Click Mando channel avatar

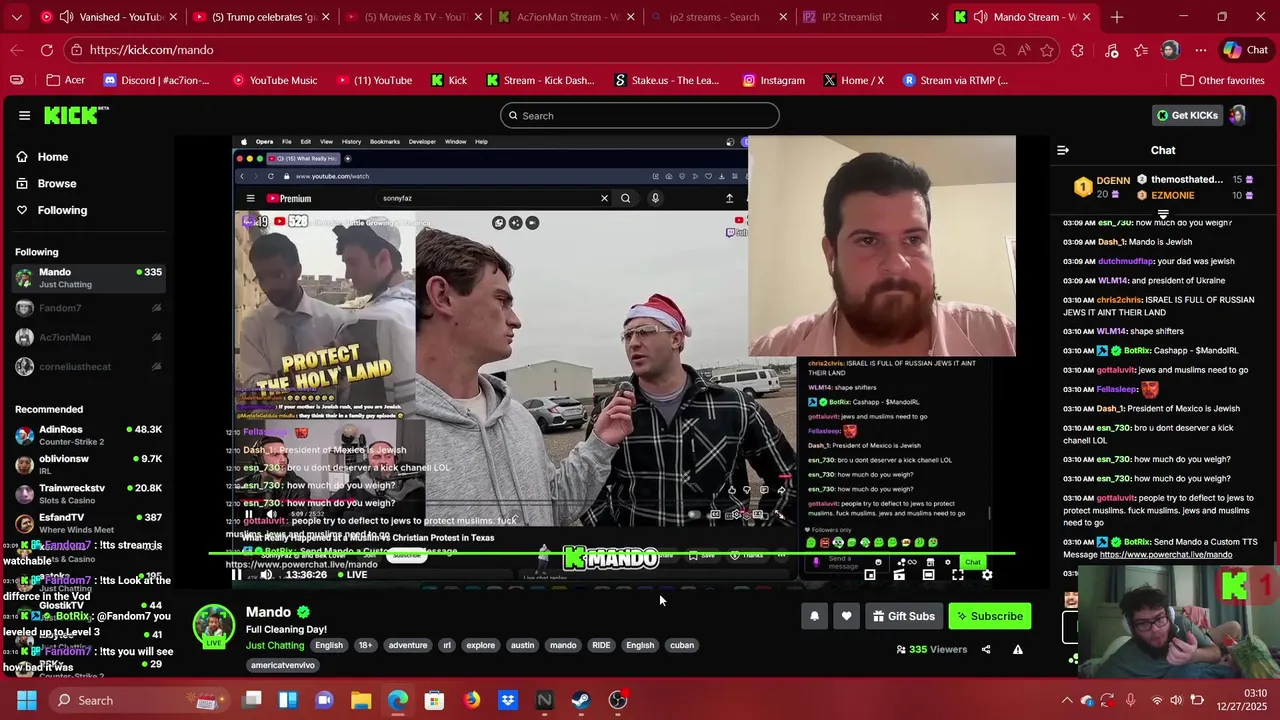(x=213, y=624)
